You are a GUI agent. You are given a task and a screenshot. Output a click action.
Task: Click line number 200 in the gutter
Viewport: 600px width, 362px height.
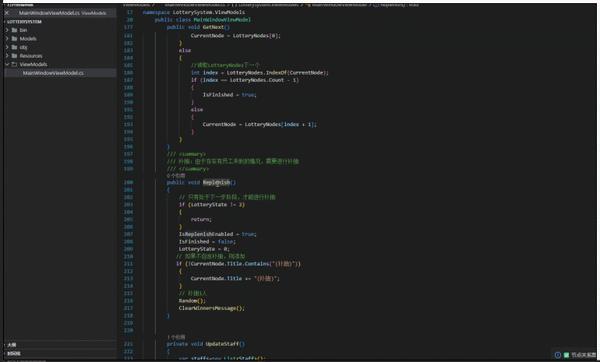pyautogui.click(x=129, y=183)
